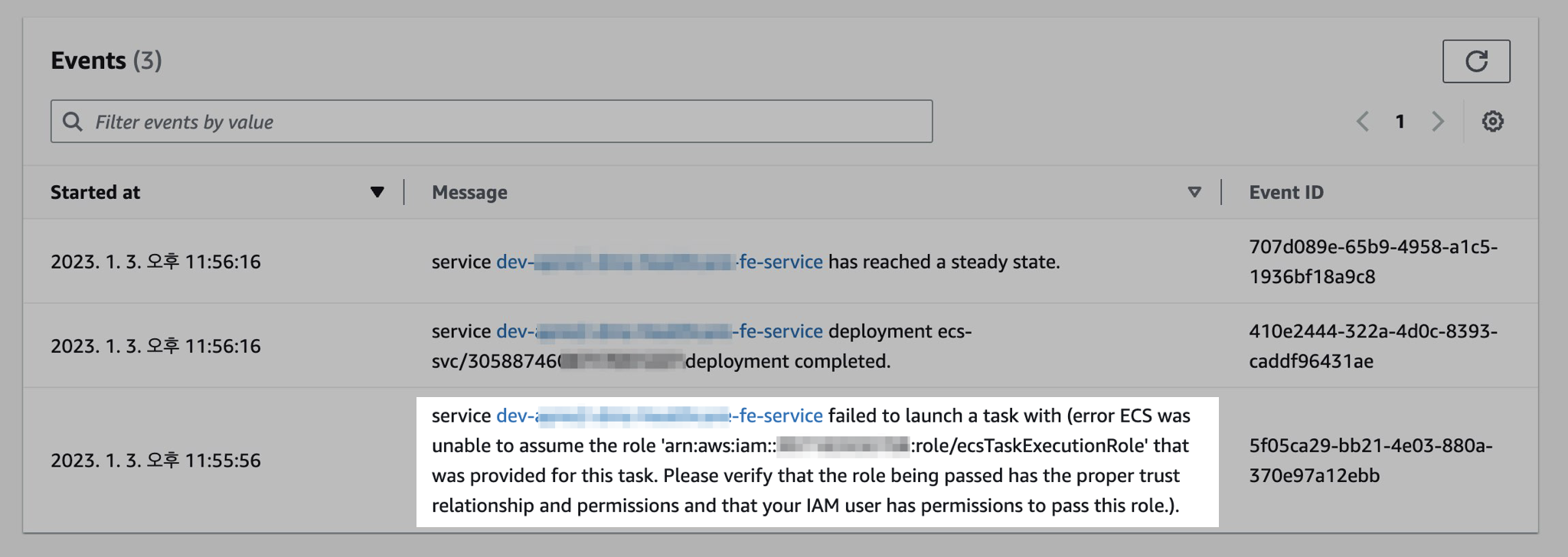Click the Message column header label
This screenshot has height=557, width=1568.
tap(469, 192)
